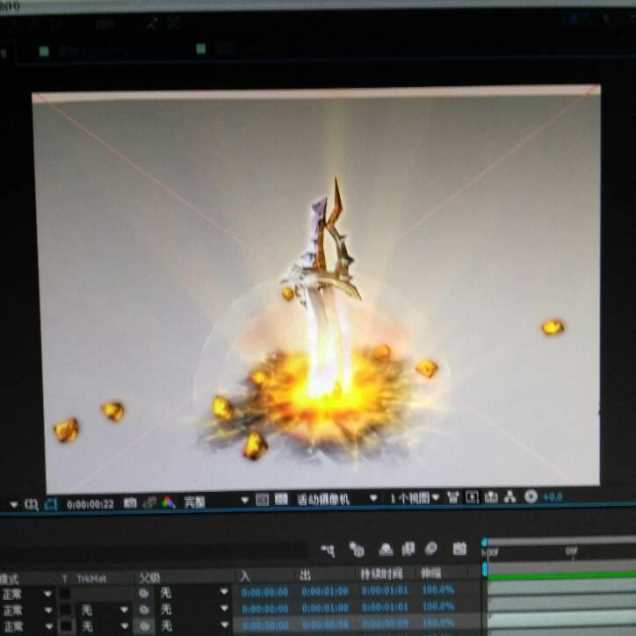Open the grid and guide options icon
The width and height of the screenshot is (636, 636).
tap(31, 505)
